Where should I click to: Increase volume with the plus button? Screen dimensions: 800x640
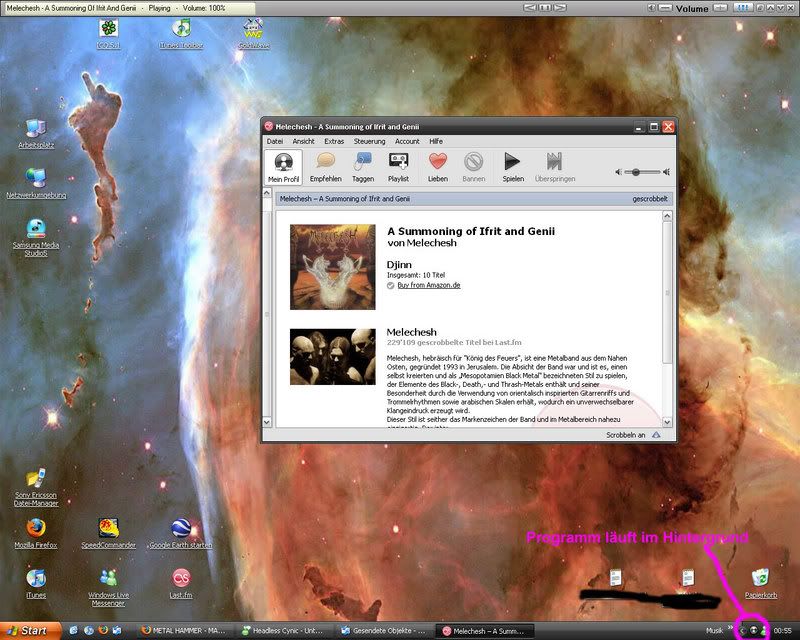pos(719,8)
